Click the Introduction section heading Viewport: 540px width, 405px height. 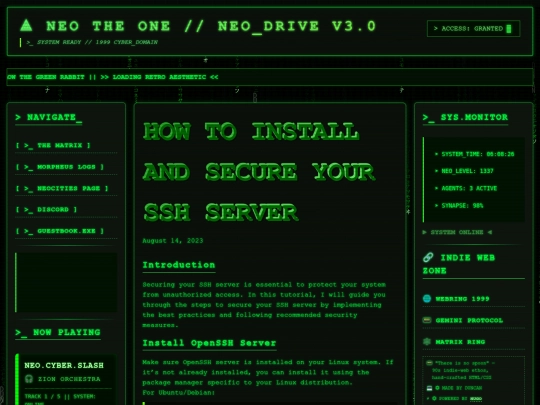[179, 265]
